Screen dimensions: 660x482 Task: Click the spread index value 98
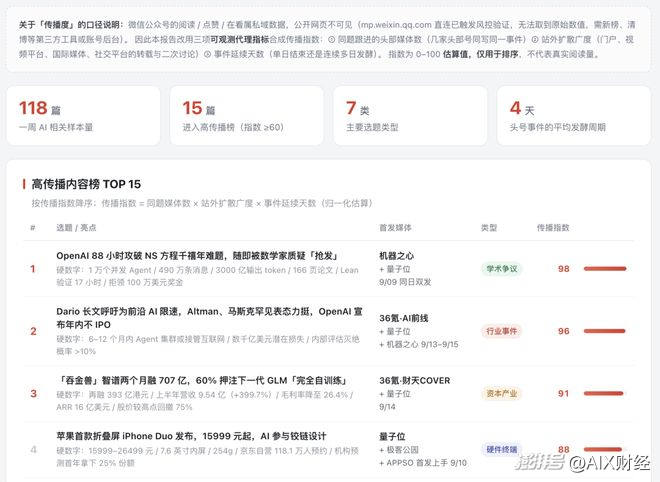coord(564,269)
